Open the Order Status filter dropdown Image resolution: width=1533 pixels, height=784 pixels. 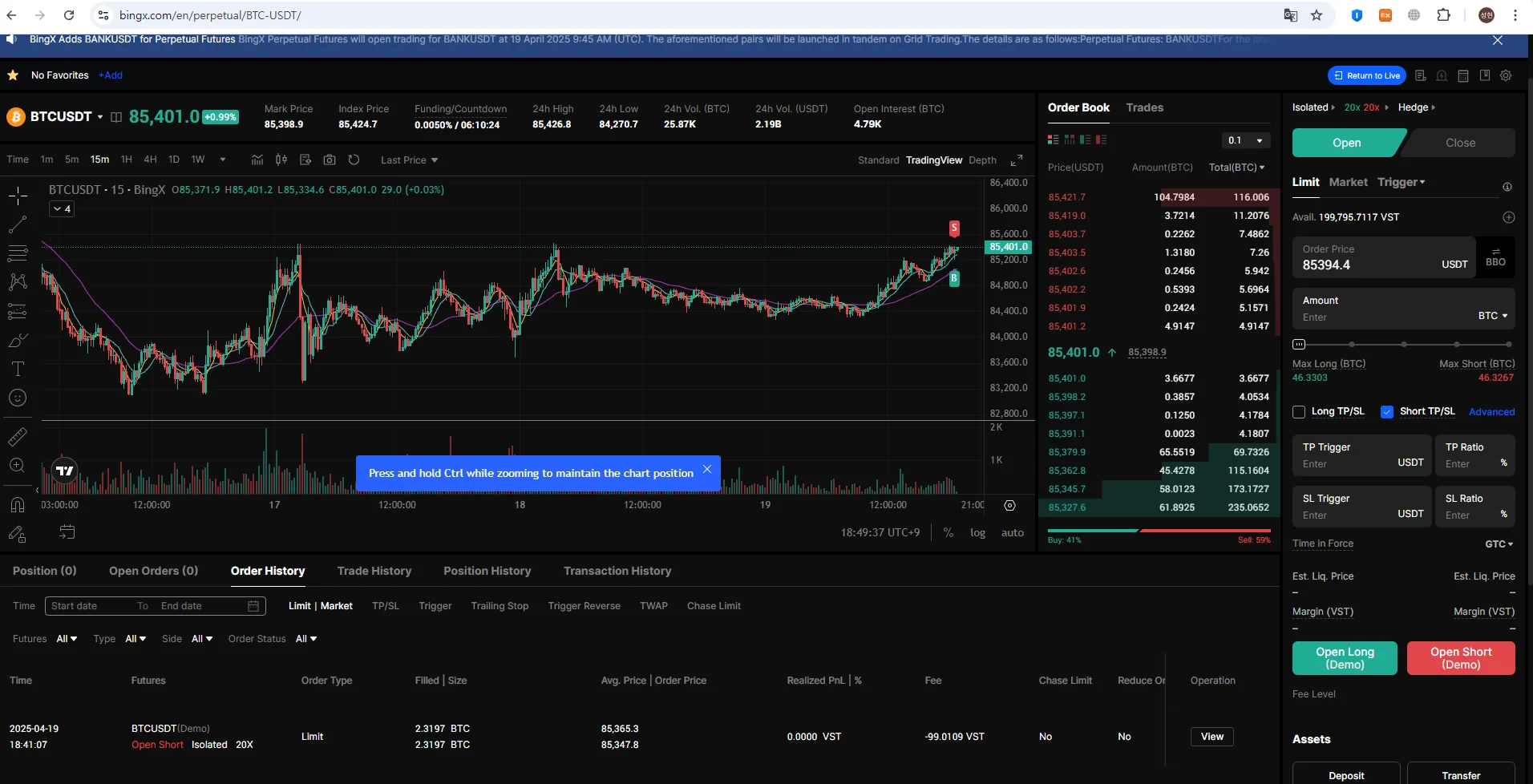(x=306, y=639)
